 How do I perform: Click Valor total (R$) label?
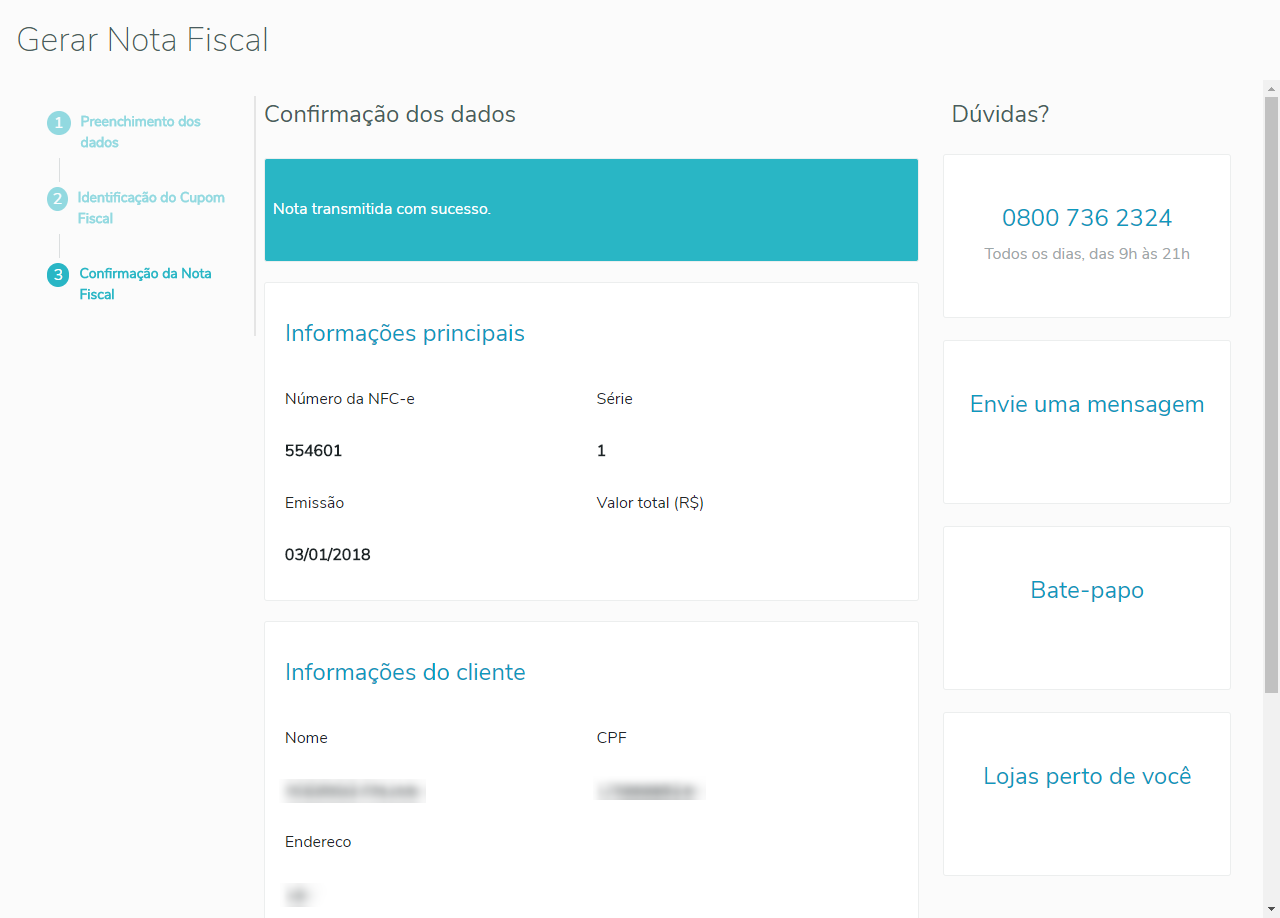[650, 503]
